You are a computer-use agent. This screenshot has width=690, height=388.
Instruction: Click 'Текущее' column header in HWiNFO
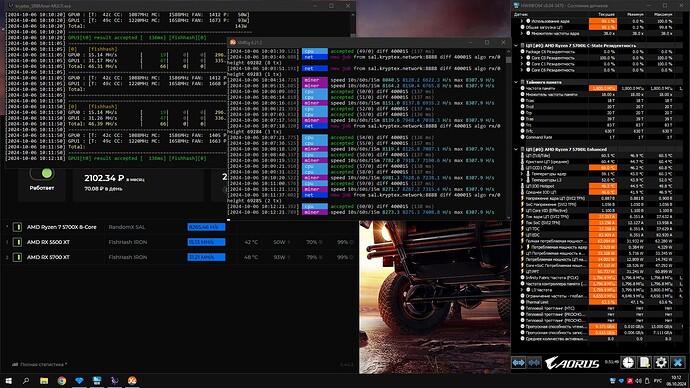click(606, 15)
